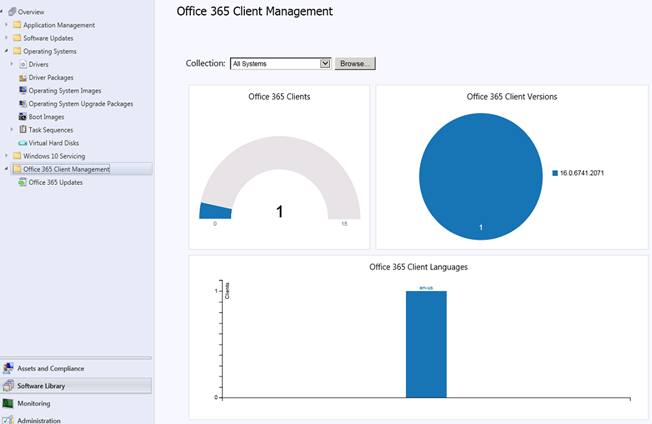This screenshot has height=424, width=652.
Task: Open the Collection dropdown arrow
Action: [x=325, y=64]
